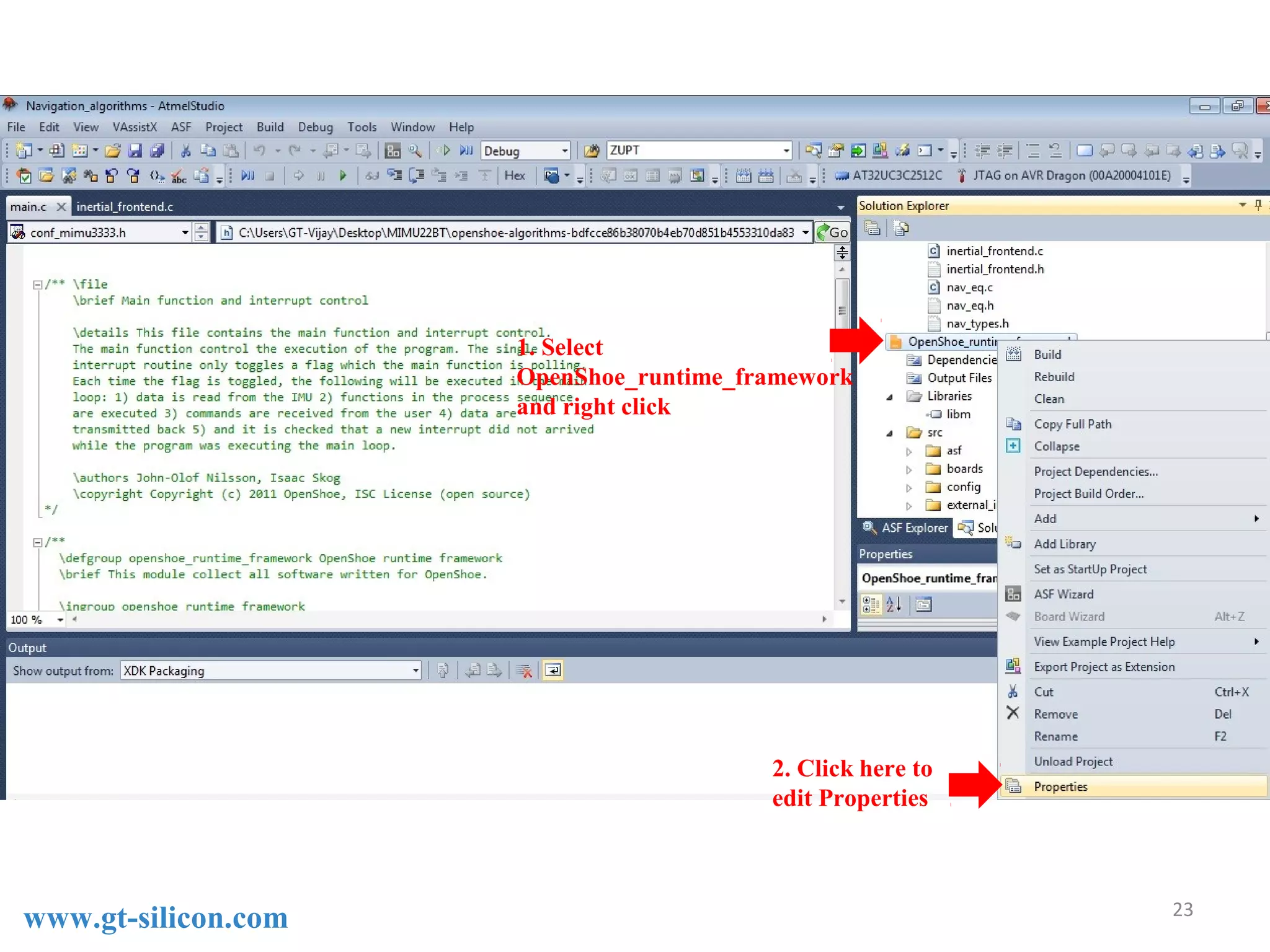Click the Pause break-all icon
The height and width of the screenshot is (952, 1270).
(x=321, y=176)
